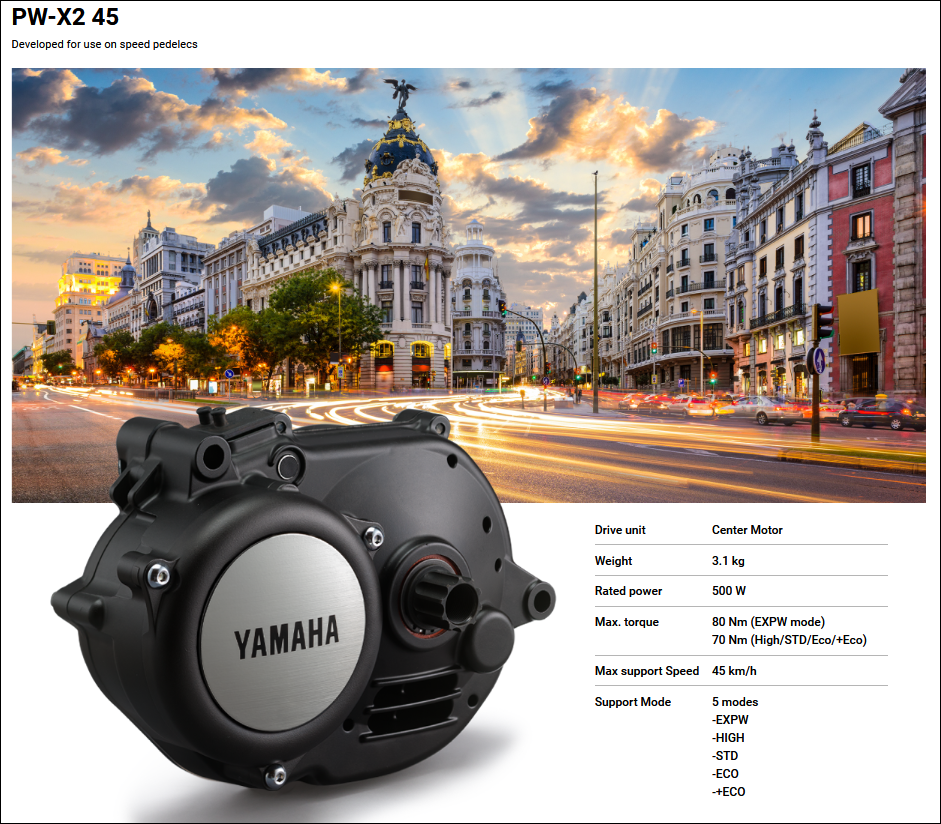Click the '45 km/h' speed value
The image size is (941, 824).
(x=734, y=670)
